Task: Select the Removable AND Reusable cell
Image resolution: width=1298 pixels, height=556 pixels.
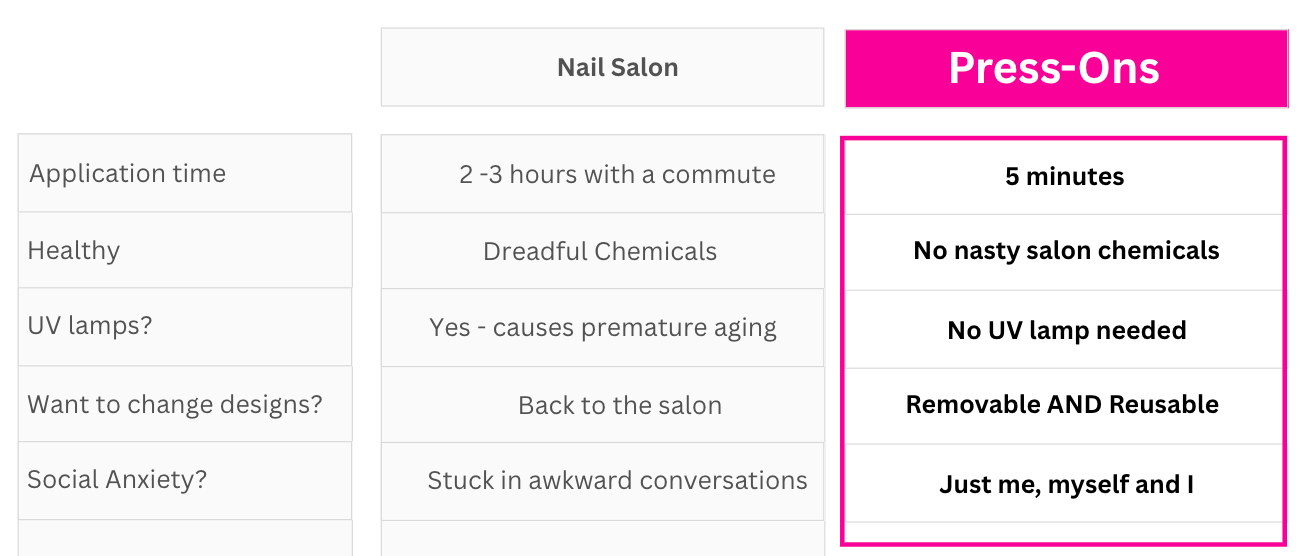Action: (x=1064, y=405)
